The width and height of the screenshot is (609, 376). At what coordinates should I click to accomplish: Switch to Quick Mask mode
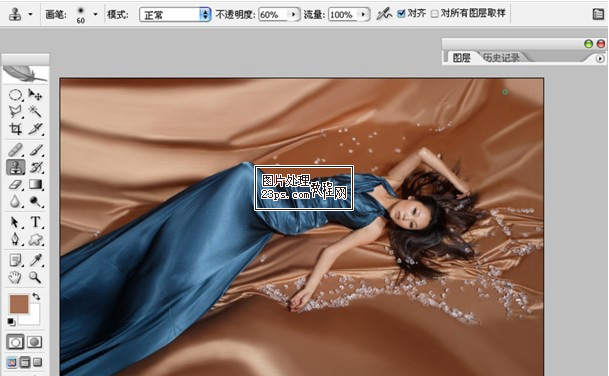point(35,342)
